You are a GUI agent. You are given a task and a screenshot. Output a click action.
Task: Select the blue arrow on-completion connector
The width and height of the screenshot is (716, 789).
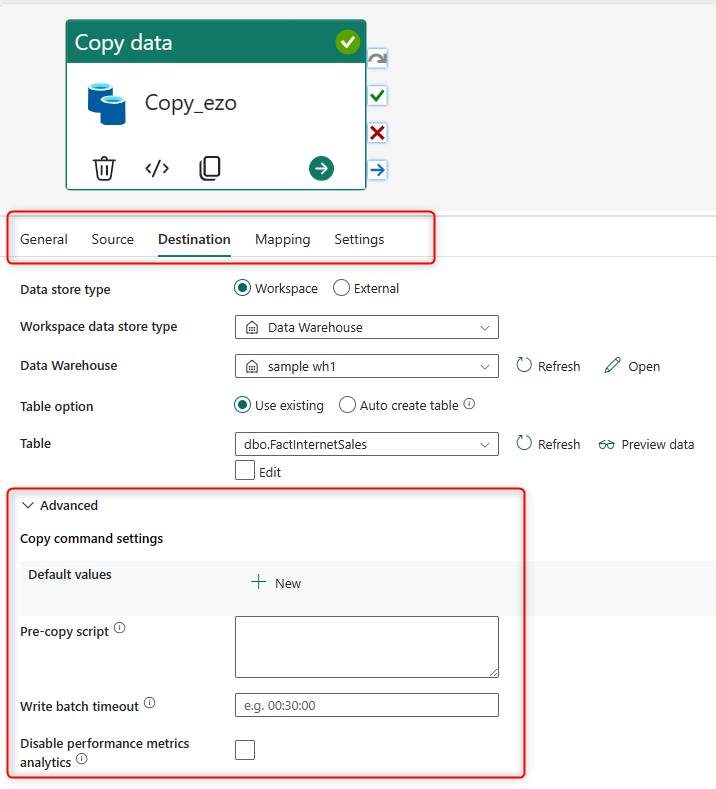point(377,170)
